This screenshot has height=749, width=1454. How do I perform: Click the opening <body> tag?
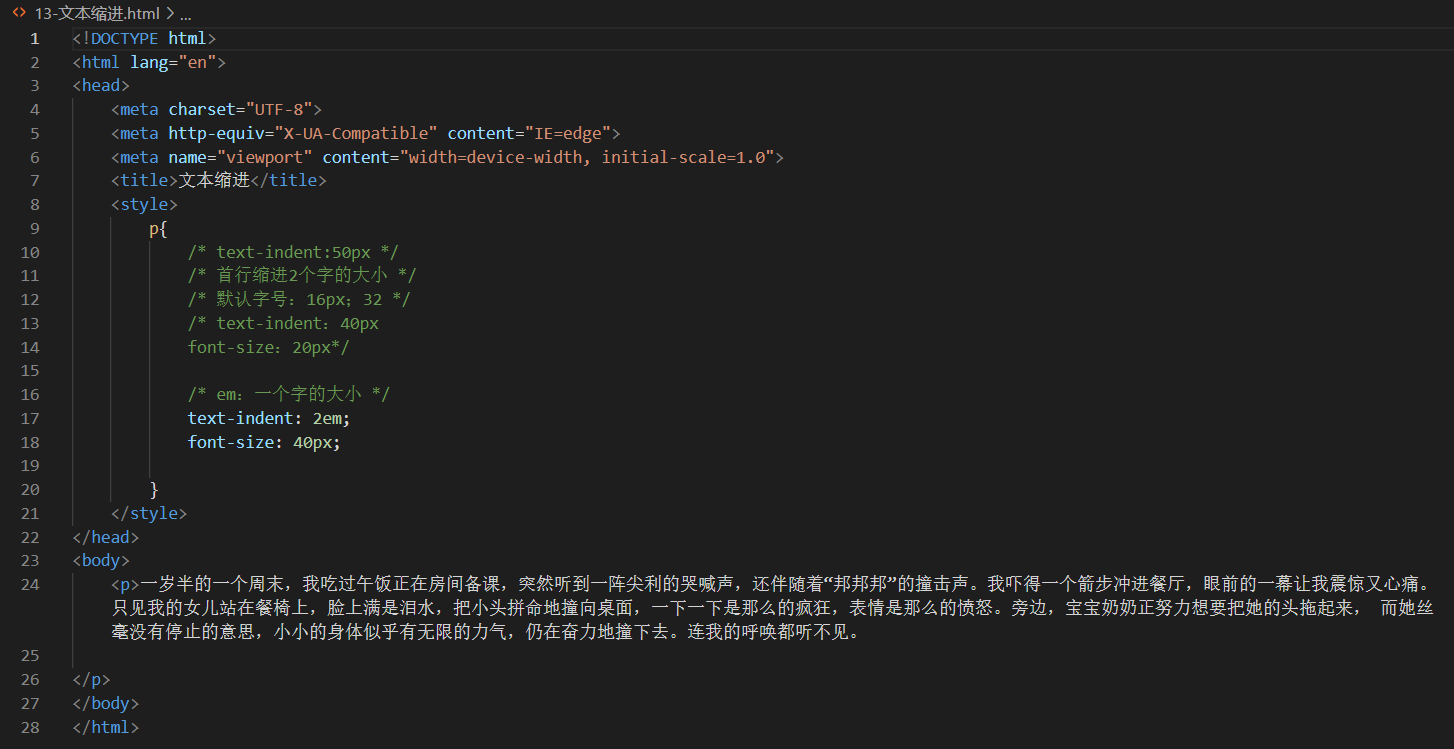click(x=101, y=561)
